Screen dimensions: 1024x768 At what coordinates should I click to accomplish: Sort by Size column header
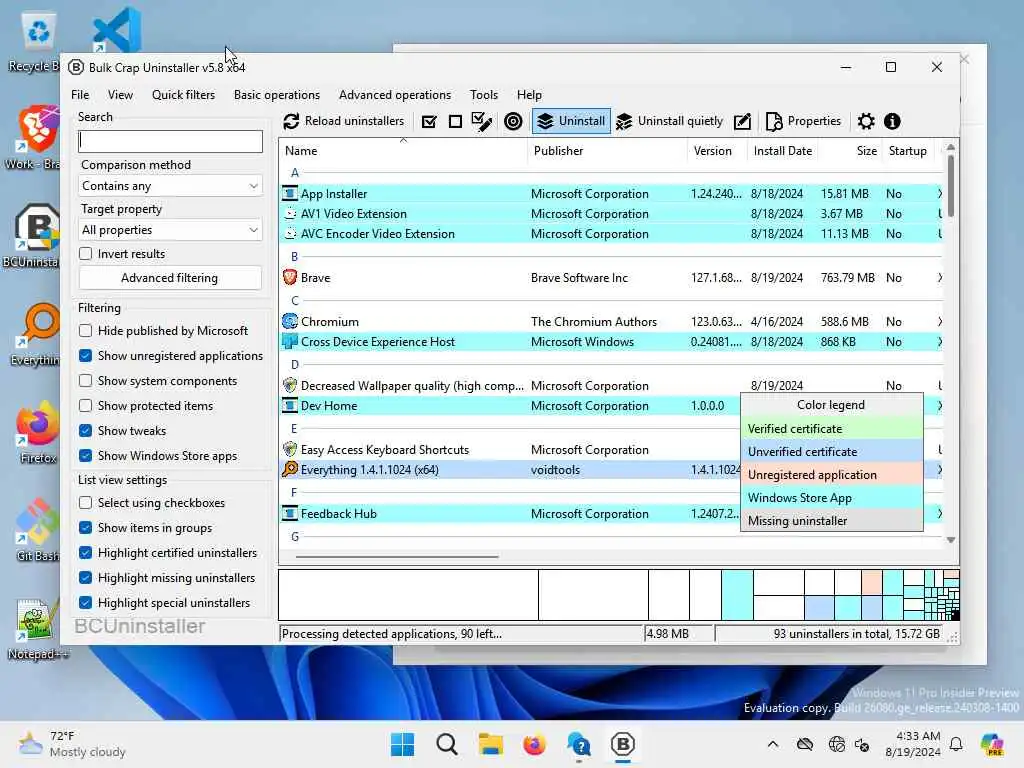850,151
